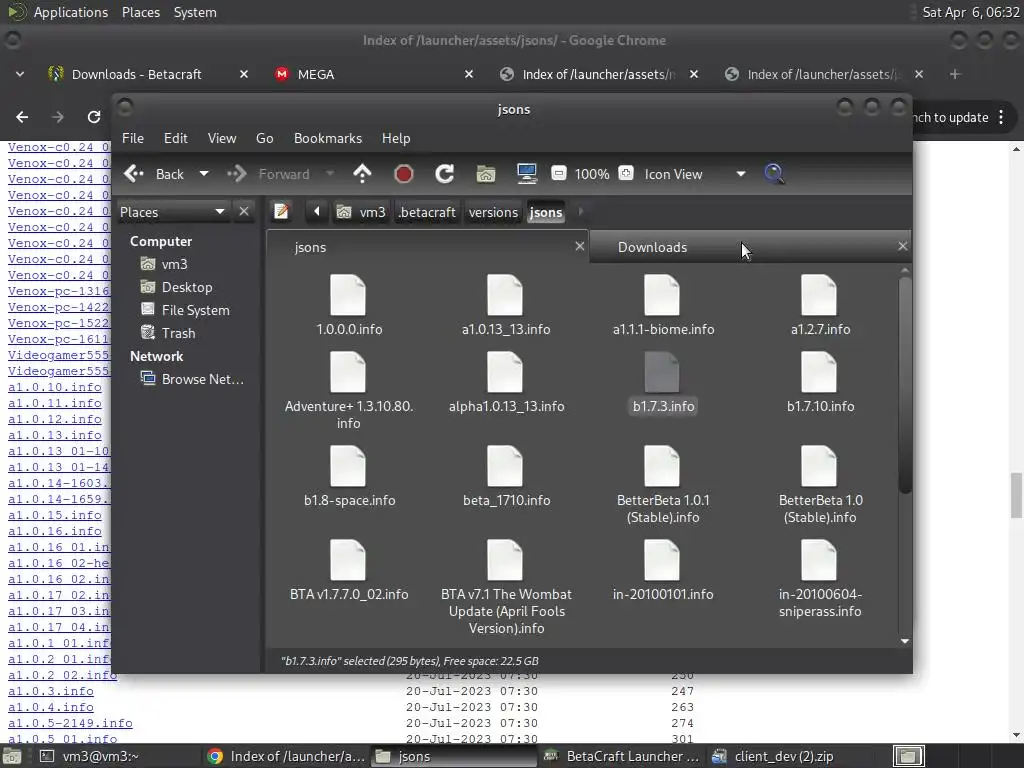Zoom out with the minus icon
This screenshot has width=1024, height=768.
558,173
